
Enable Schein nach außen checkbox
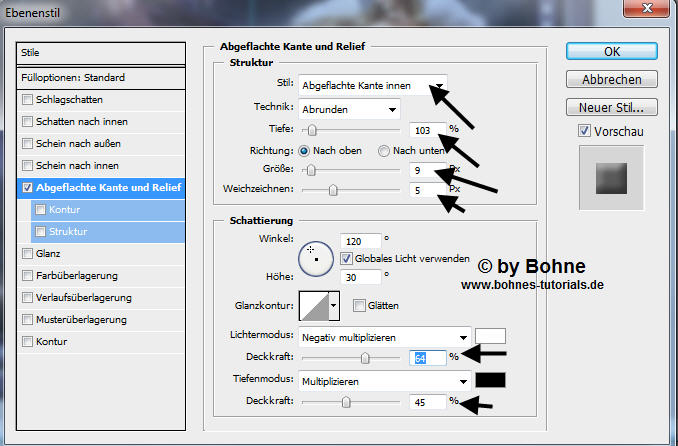click(x=27, y=143)
